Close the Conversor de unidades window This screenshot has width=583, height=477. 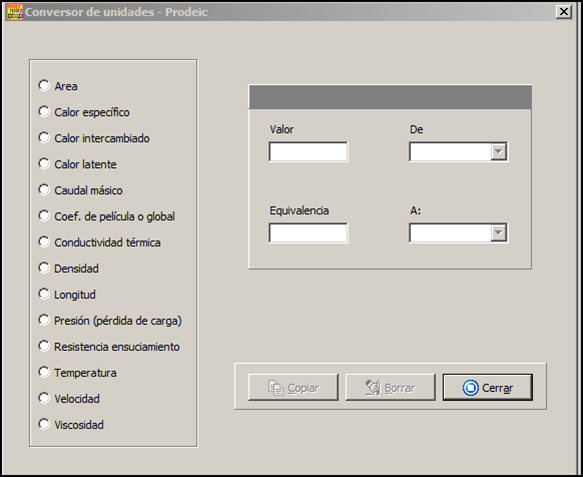point(564,12)
